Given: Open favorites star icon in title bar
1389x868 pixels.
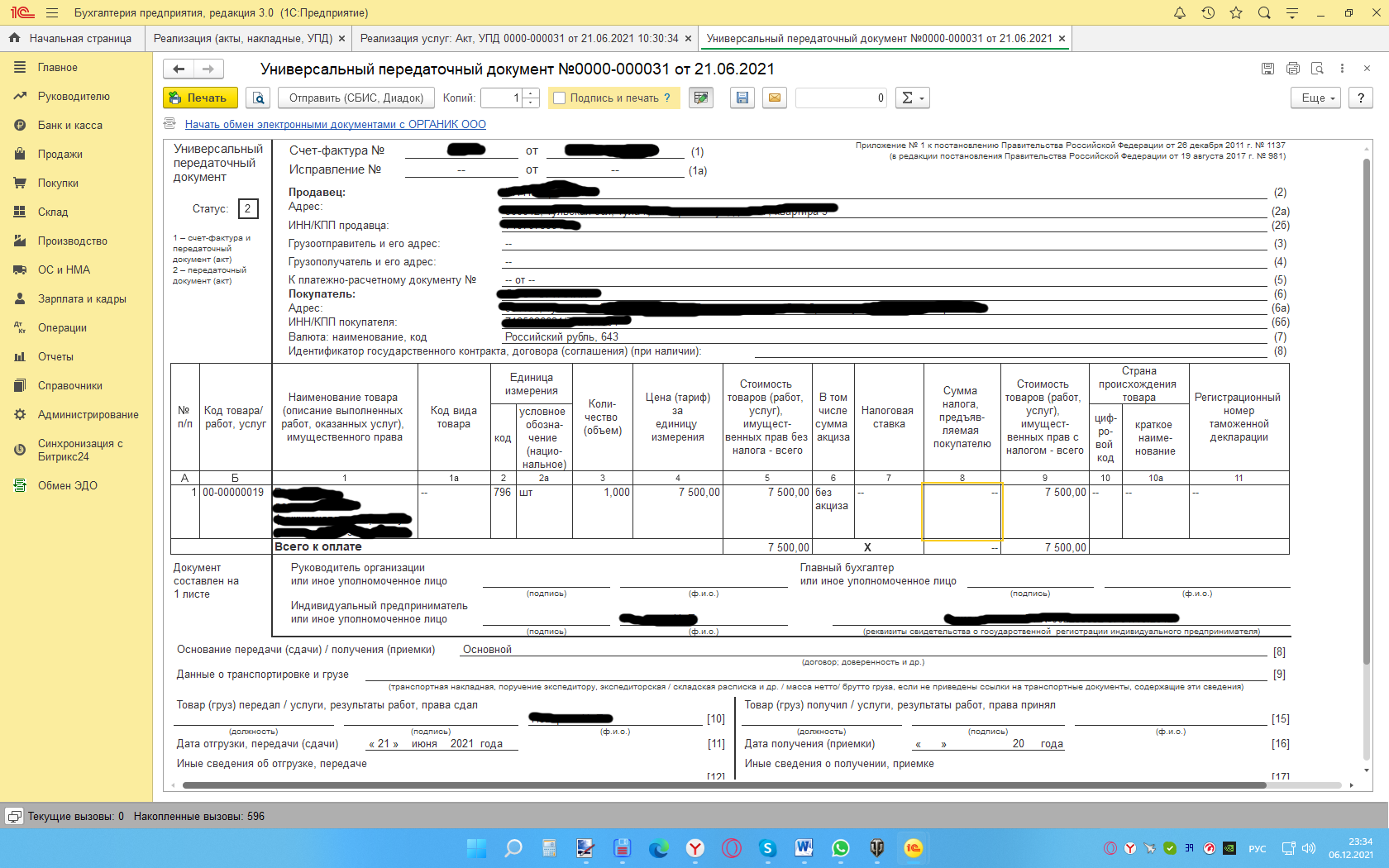Looking at the screenshot, I should tap(1236, 13).
